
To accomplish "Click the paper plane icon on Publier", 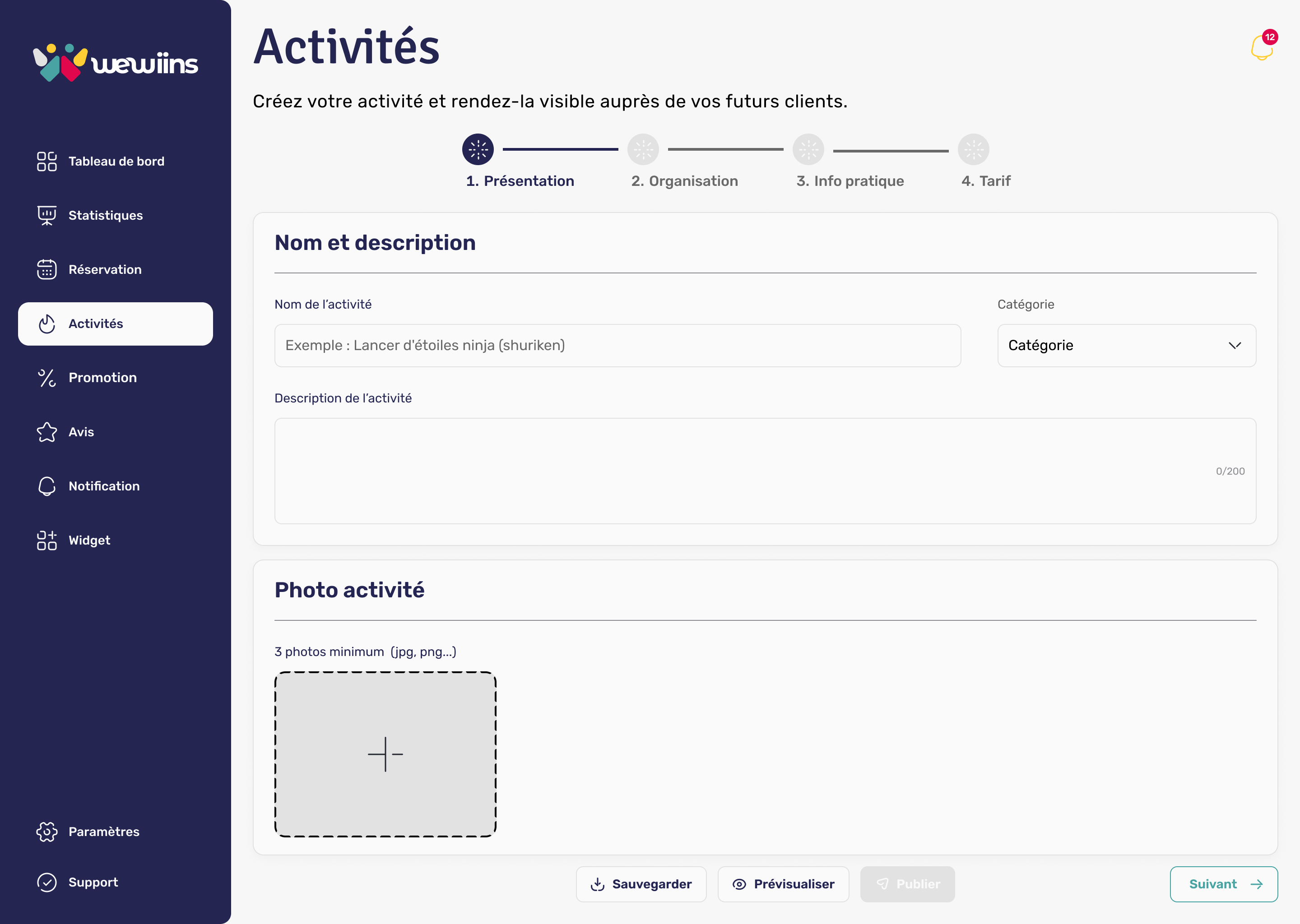I will tap(882, 884).
